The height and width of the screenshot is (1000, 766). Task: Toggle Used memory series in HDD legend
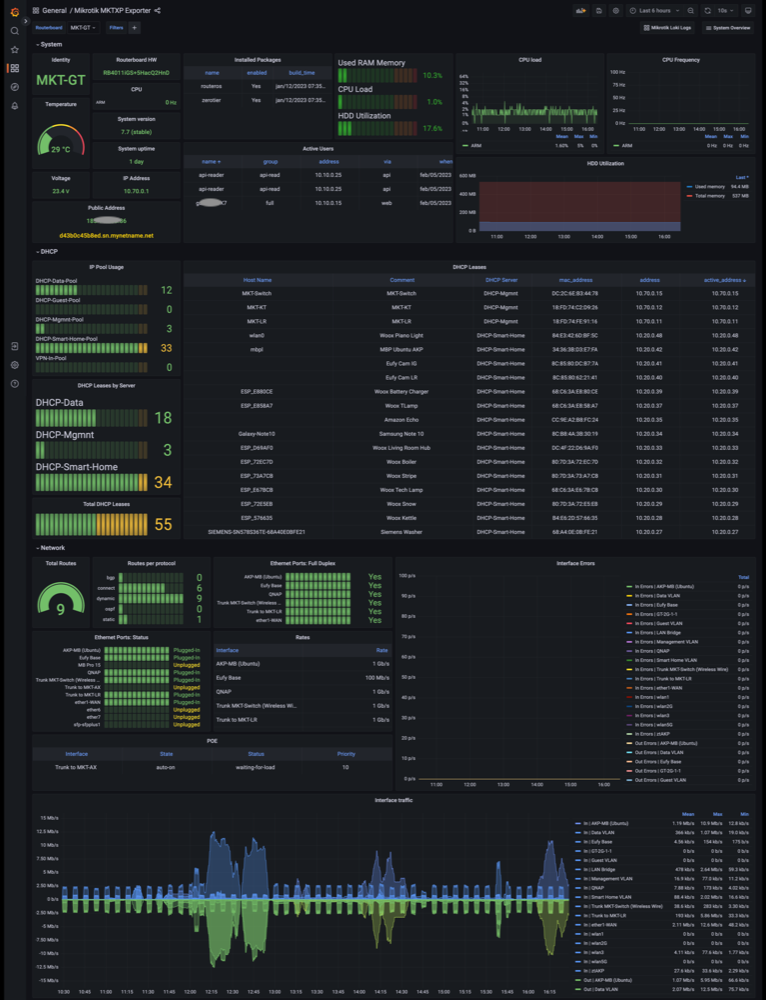click(709, 187)
